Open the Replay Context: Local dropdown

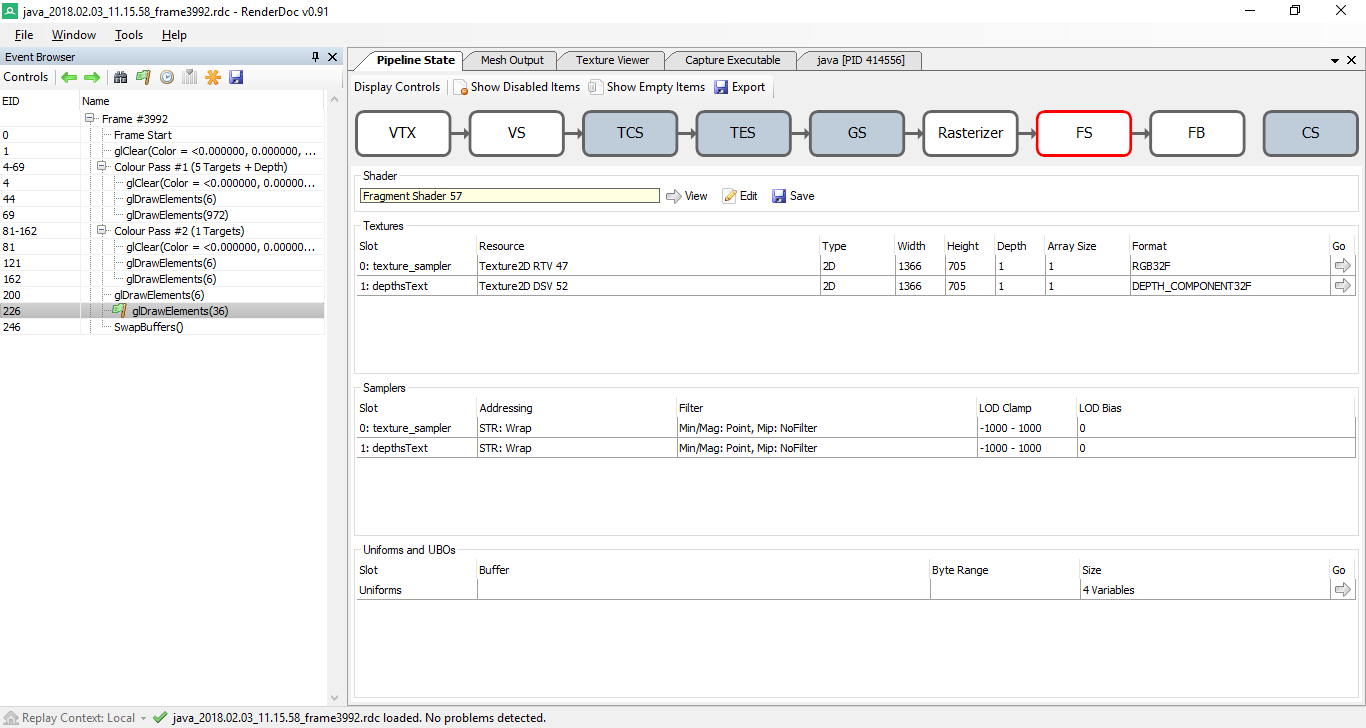tap(144, 718)
